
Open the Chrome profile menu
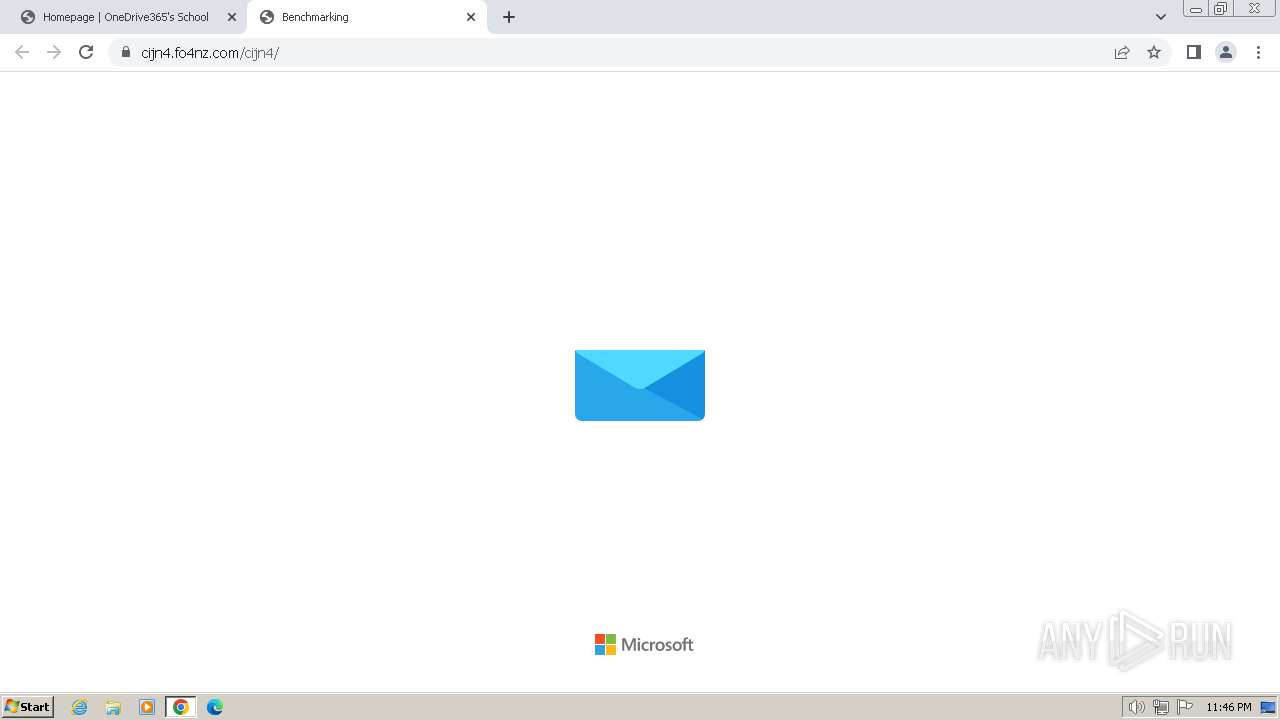[1226, 52]
